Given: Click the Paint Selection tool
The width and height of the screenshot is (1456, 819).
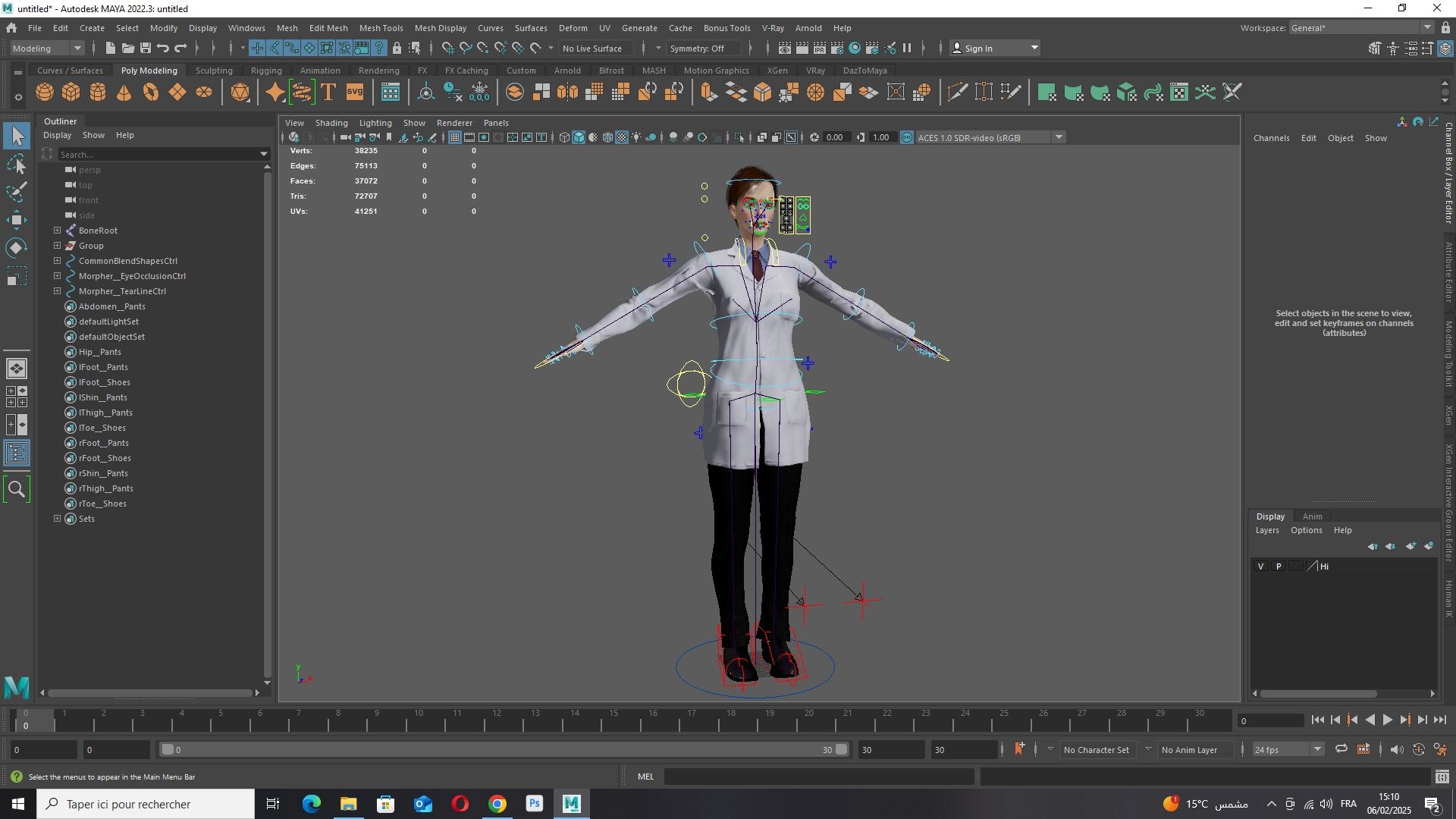Looking at the screenshot, I should 17,192.
